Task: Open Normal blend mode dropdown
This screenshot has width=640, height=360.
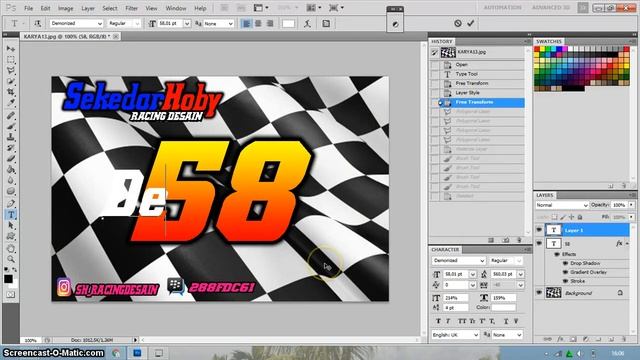Action: coord(562,205)
